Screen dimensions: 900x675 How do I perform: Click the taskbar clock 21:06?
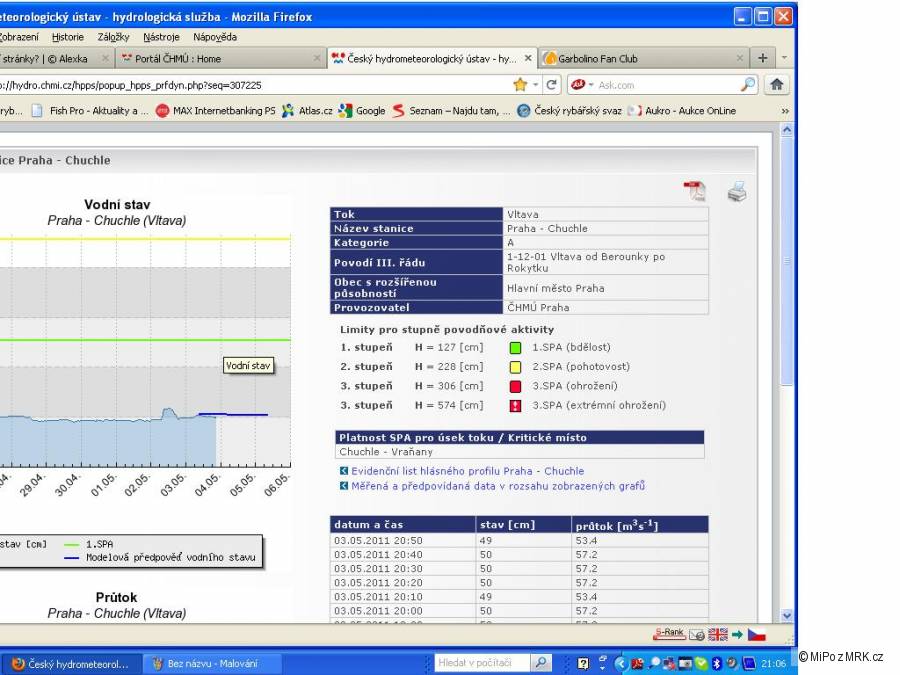pyautogui.click(x=773, y=664)
